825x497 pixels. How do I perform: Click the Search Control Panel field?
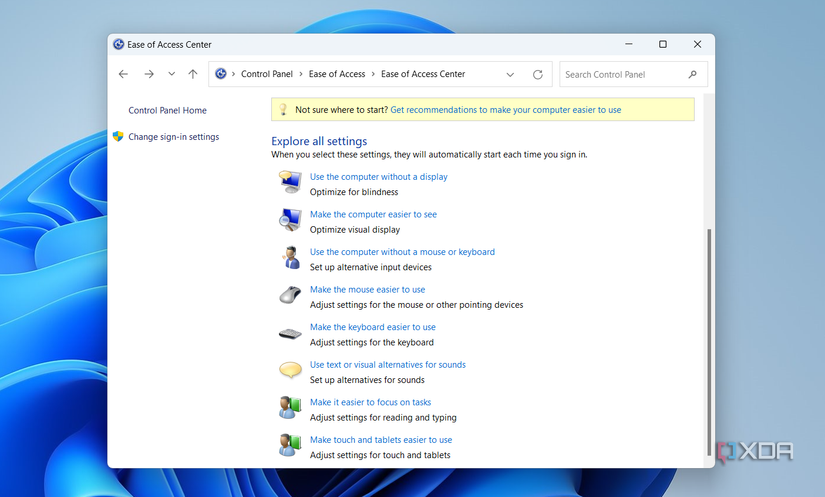[x=633, y=74]
